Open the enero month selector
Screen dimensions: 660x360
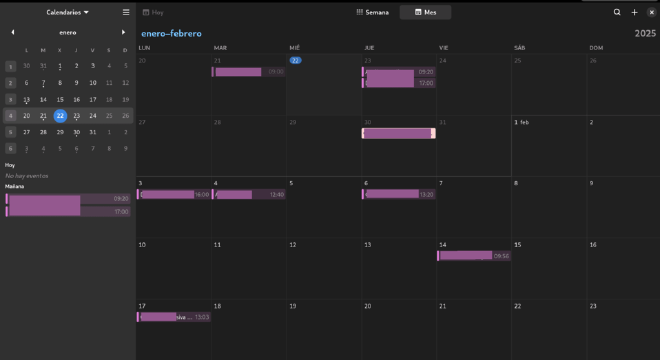pyautogui.click(x=68, y=32)
